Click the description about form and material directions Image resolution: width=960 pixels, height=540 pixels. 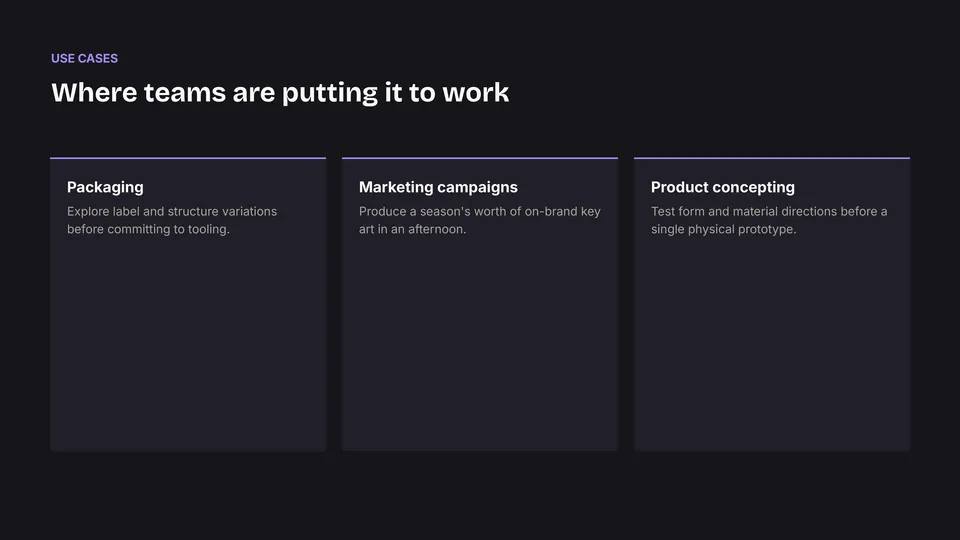point(769,220)
